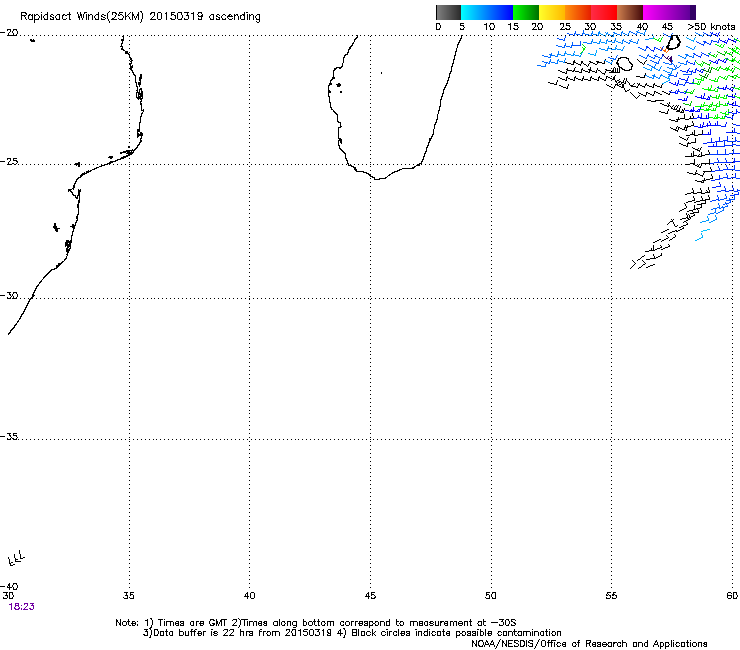
Task: Click the '60' longitude axis label
Action: tap(732, 596)
